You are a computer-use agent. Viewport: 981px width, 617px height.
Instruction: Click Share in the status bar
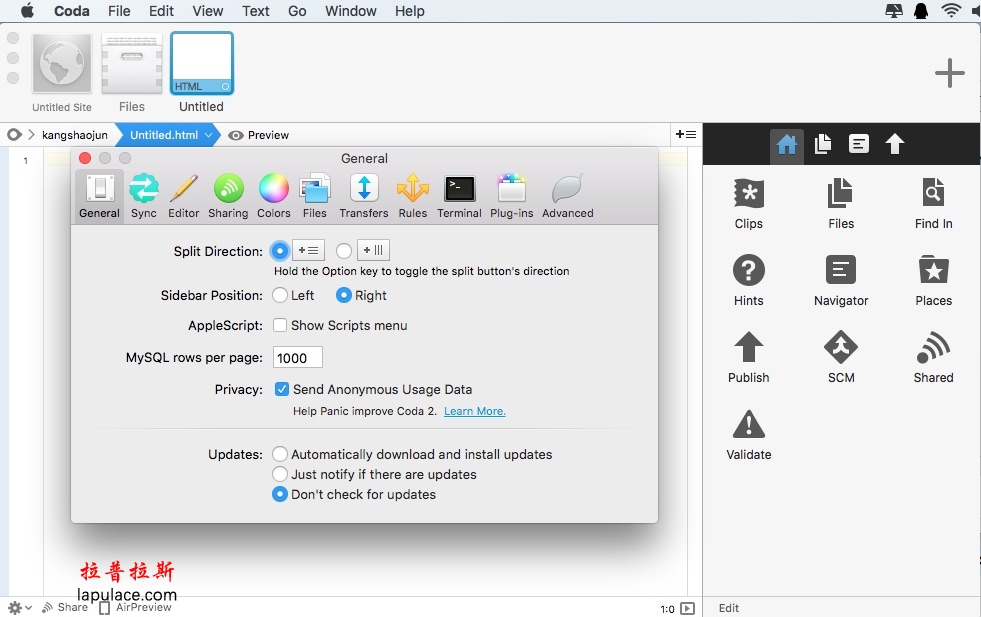click(65, 607)
